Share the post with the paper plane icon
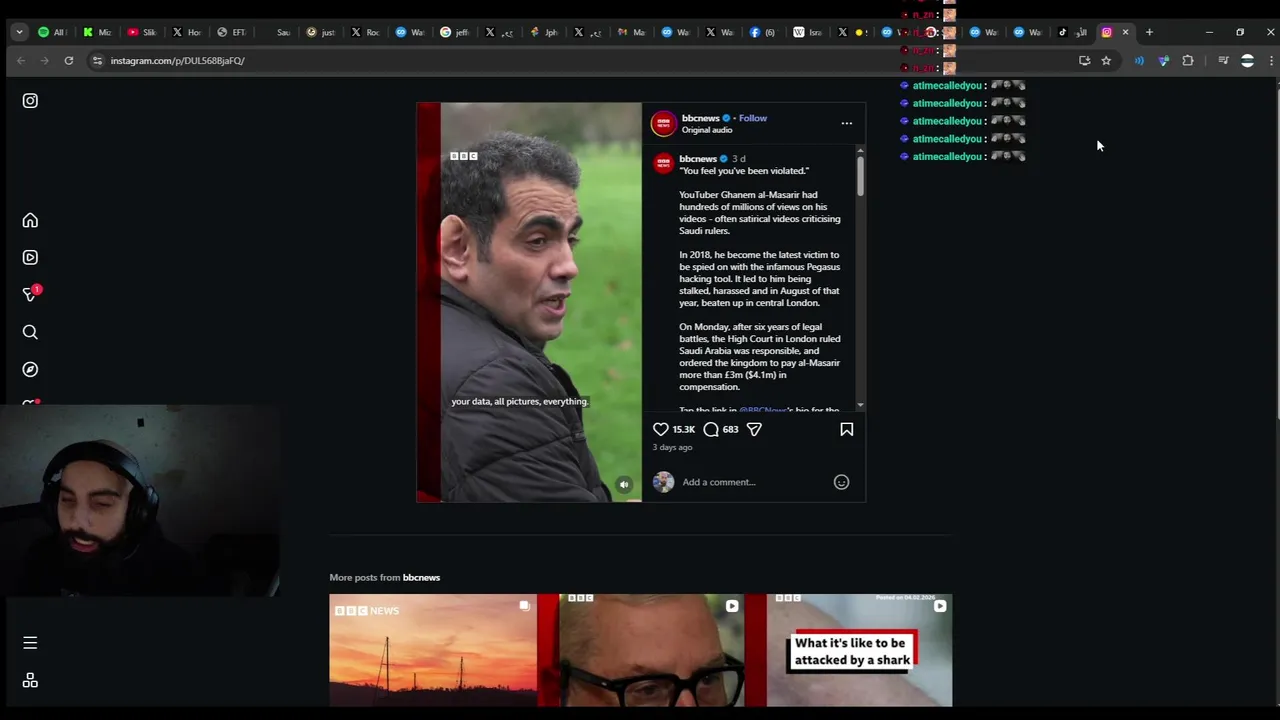 click(x=754, y=429)
